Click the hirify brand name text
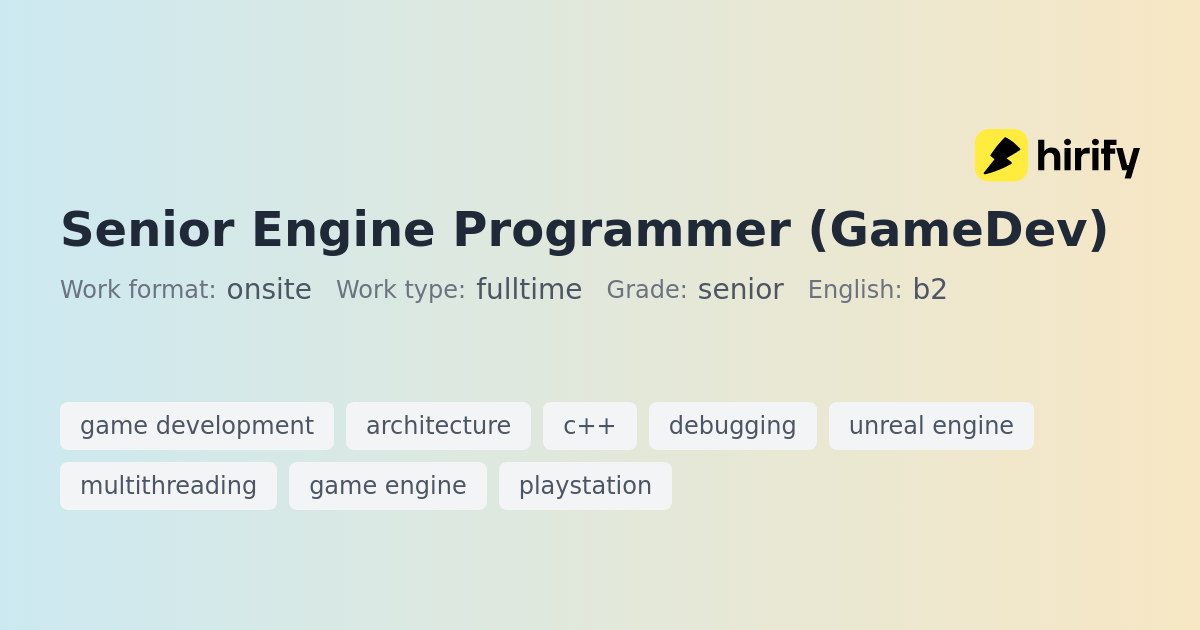The width and height of the screenshot is (1200, 630). point(1087,158)
